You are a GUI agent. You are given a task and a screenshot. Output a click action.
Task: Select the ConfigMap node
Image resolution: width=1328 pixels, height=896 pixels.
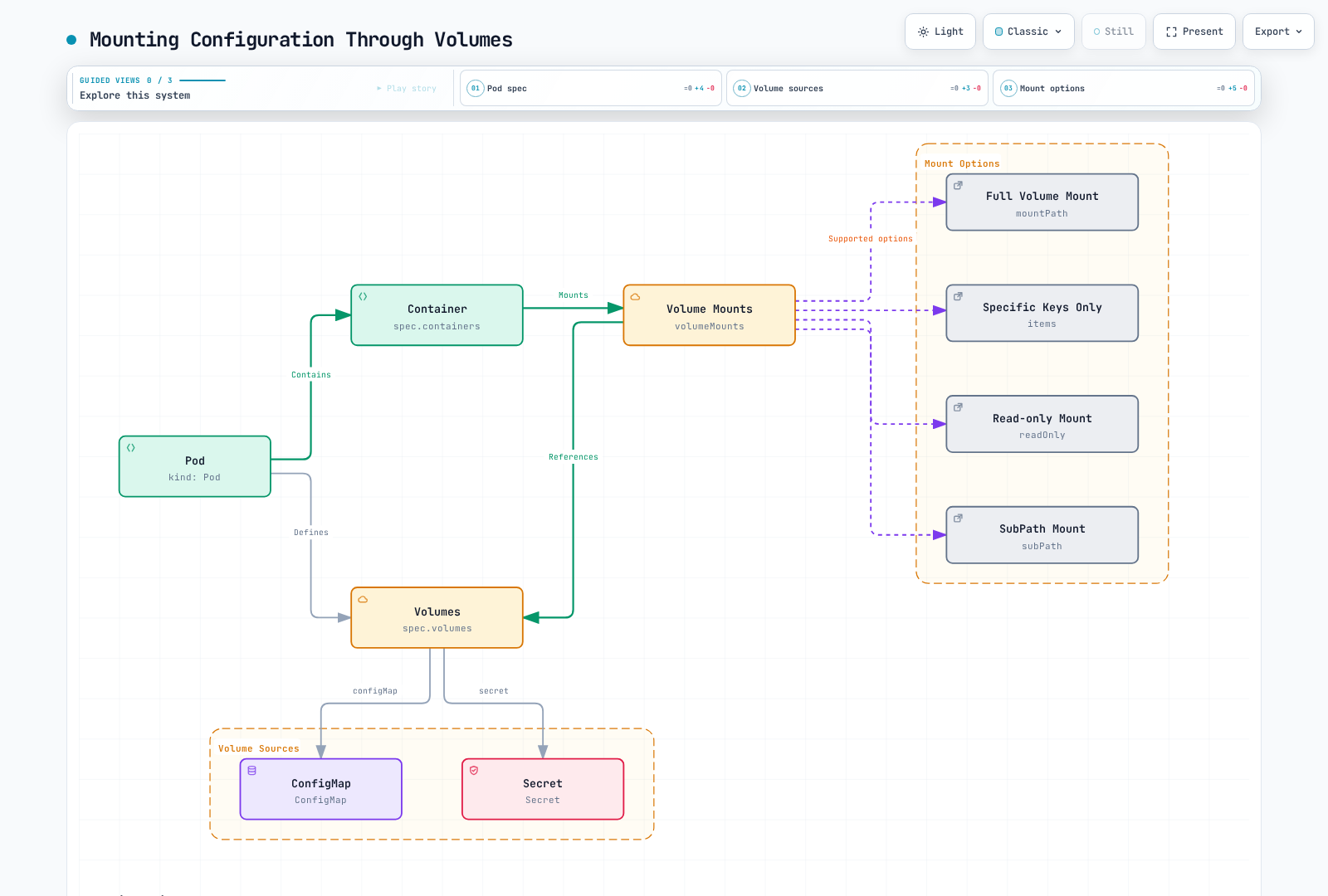pos(321,789)
